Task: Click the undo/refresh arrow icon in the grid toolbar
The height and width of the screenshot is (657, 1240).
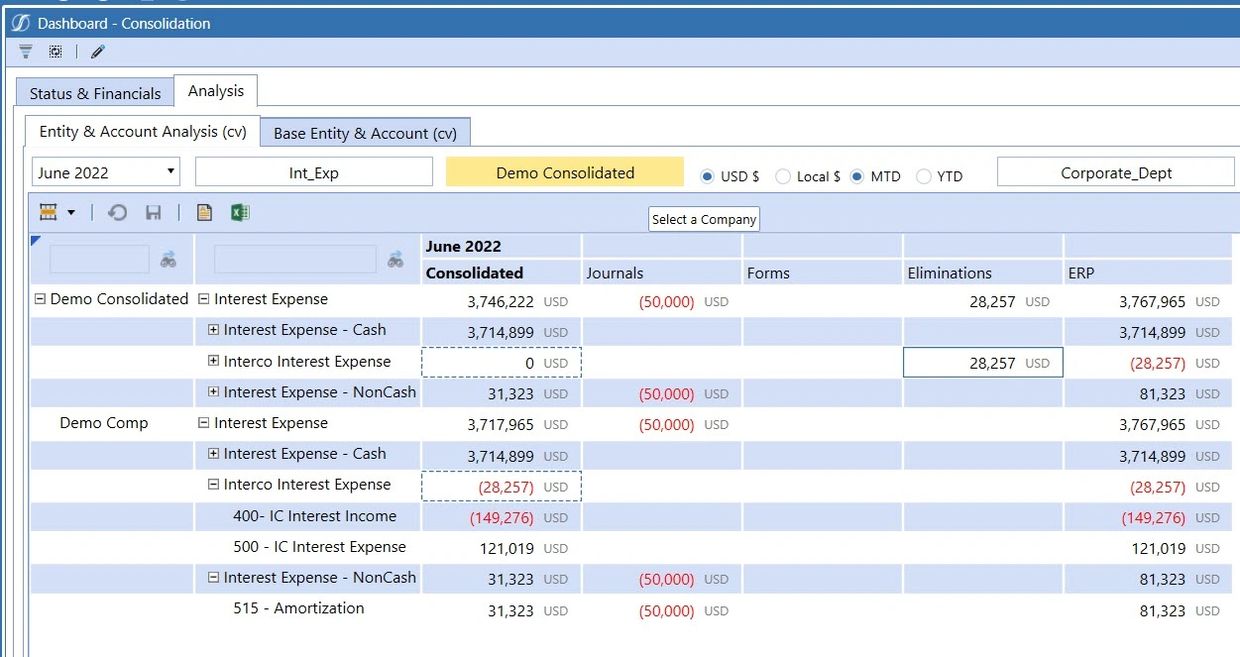Action: click(118, 212)
